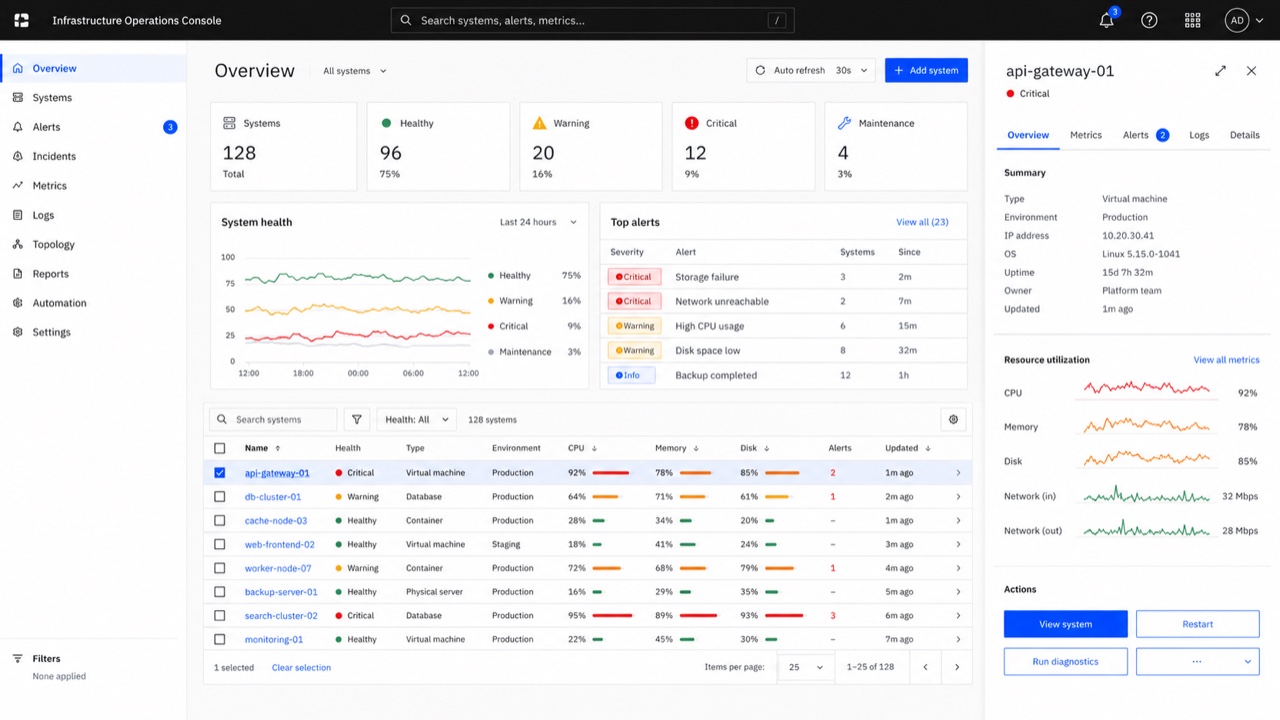Click the Clear selection link

tap(301, 668)
